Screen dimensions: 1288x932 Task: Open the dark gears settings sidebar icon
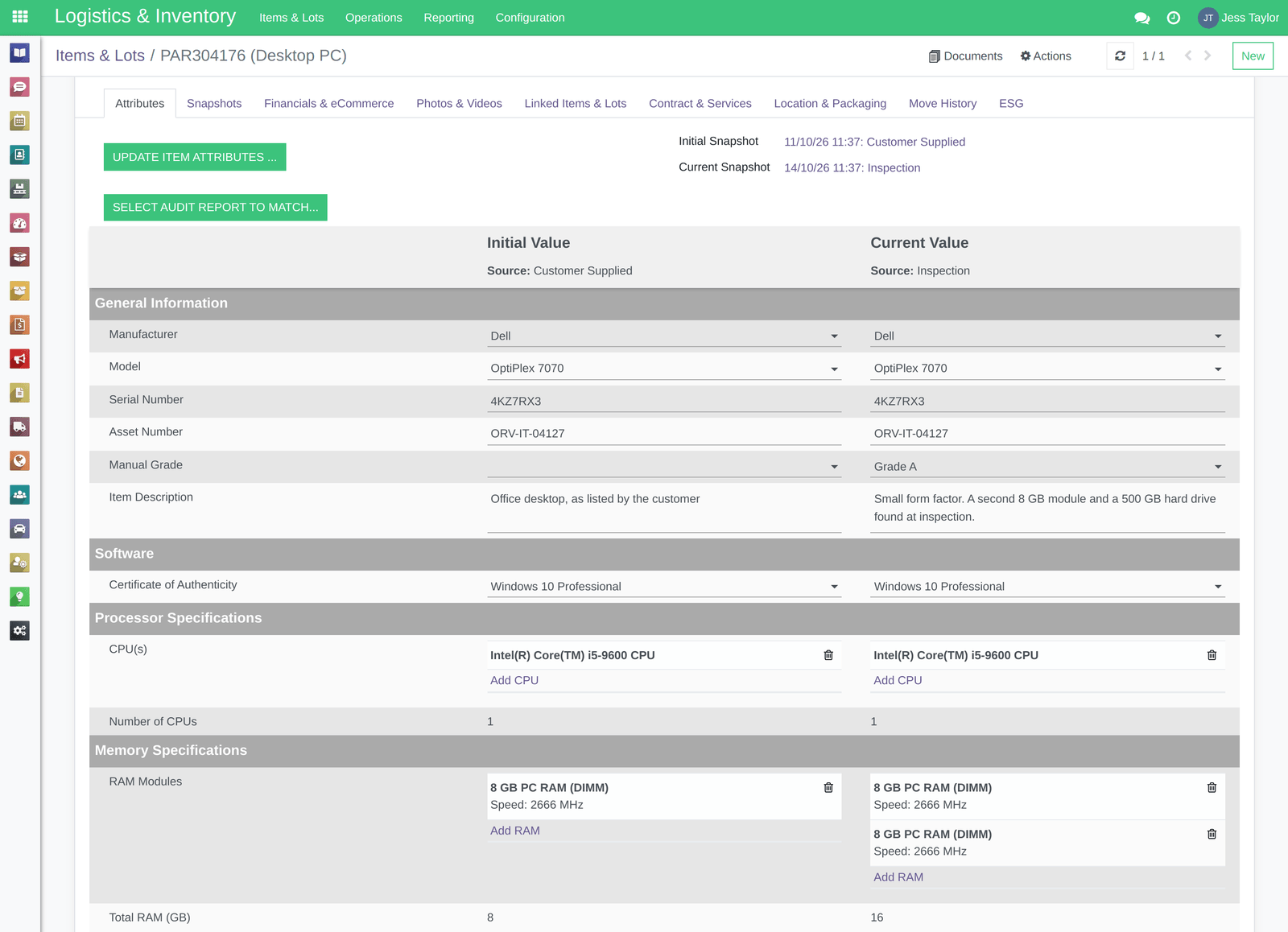(20, 630)
